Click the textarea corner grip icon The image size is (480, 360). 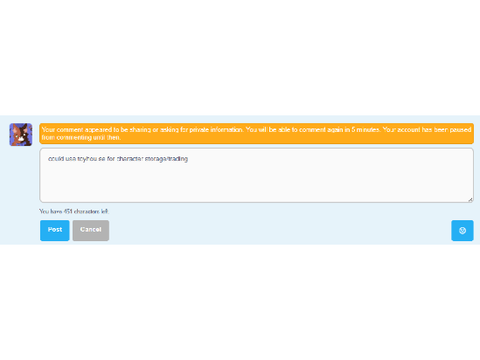tap(470, 199)
